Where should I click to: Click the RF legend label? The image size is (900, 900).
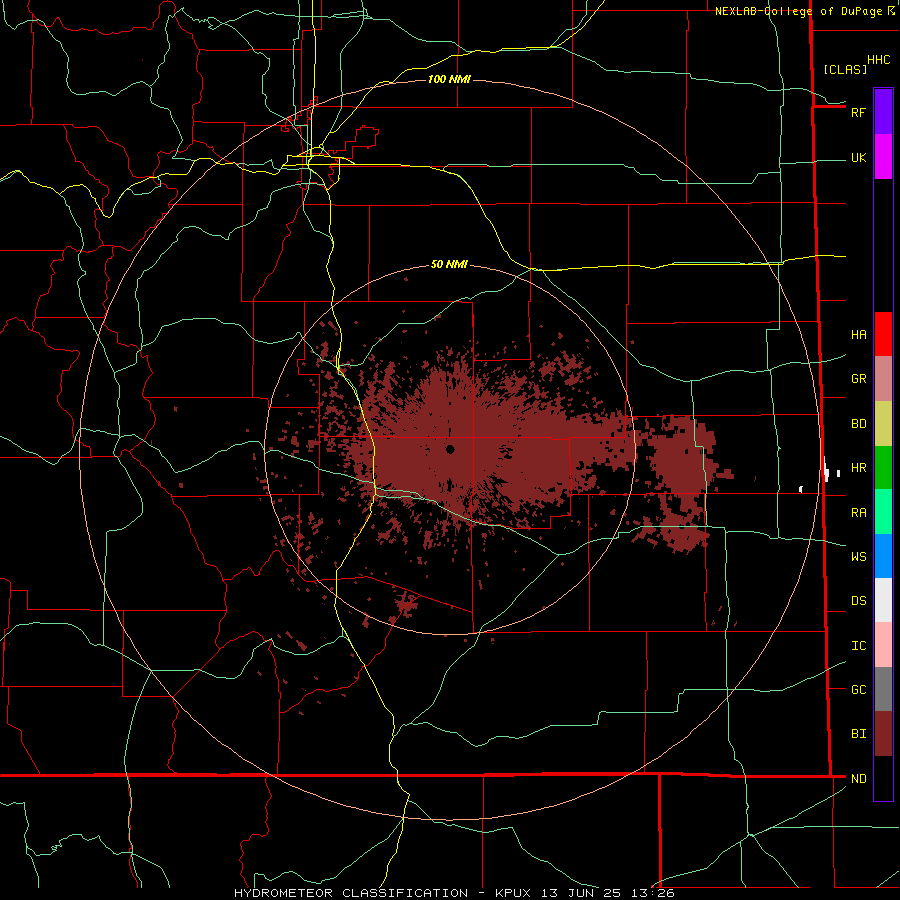tap(858, 112)
